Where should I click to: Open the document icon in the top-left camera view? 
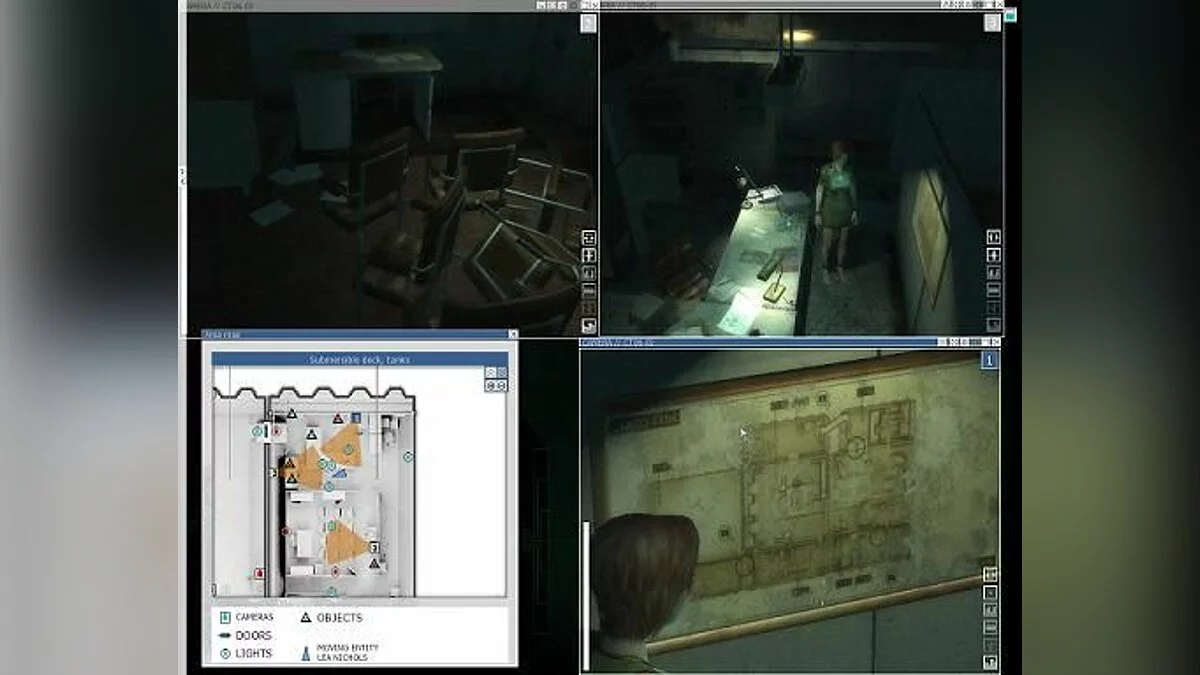coord(589,22)
